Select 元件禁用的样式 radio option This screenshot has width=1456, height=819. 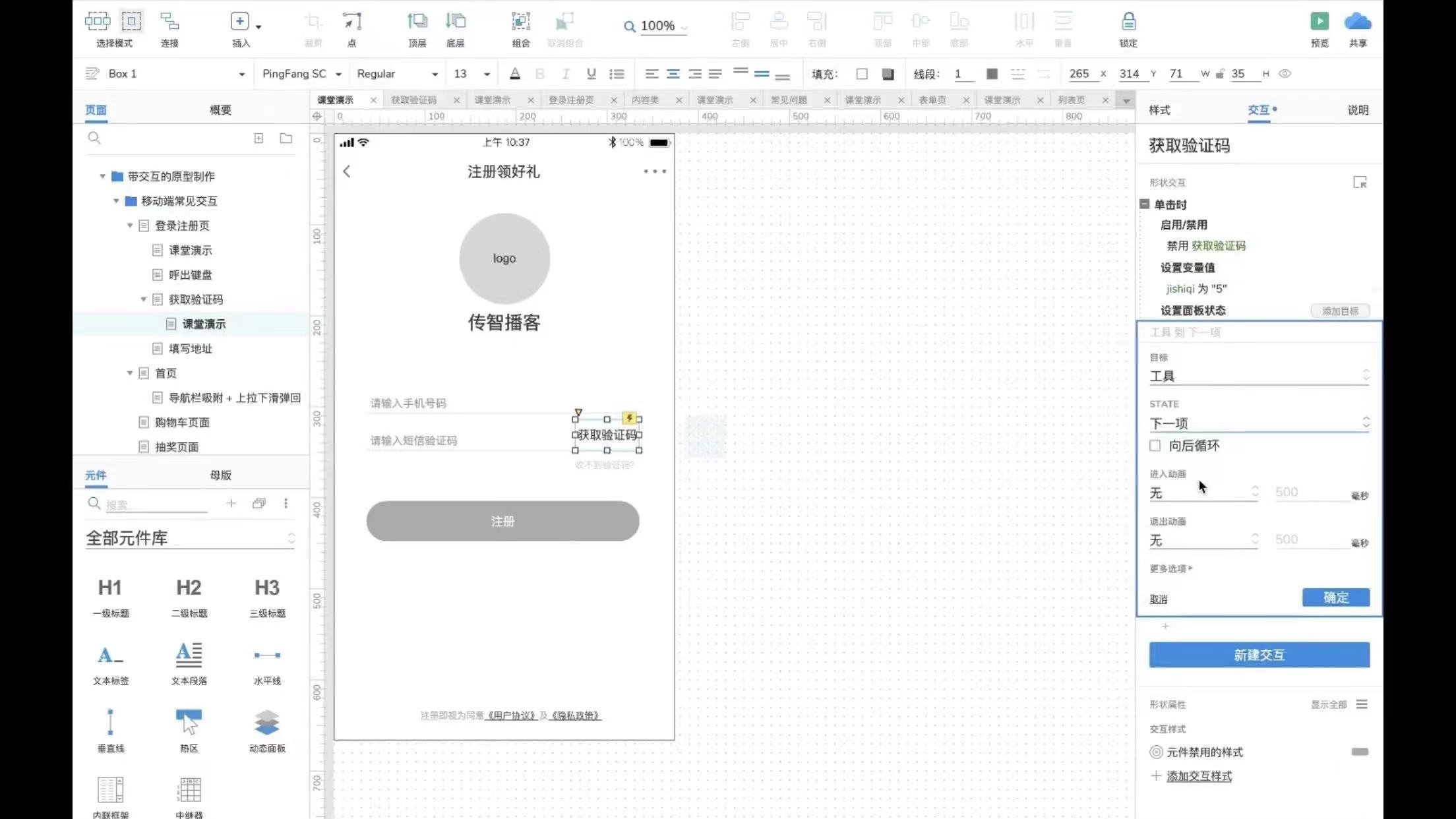click(1155, 752)
